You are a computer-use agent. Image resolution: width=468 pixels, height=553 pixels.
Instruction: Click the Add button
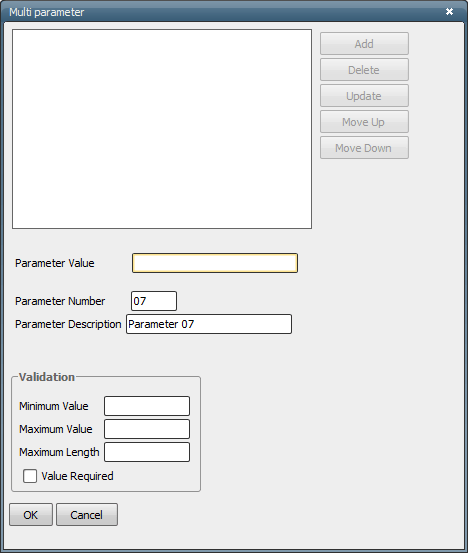pos(364,44)
